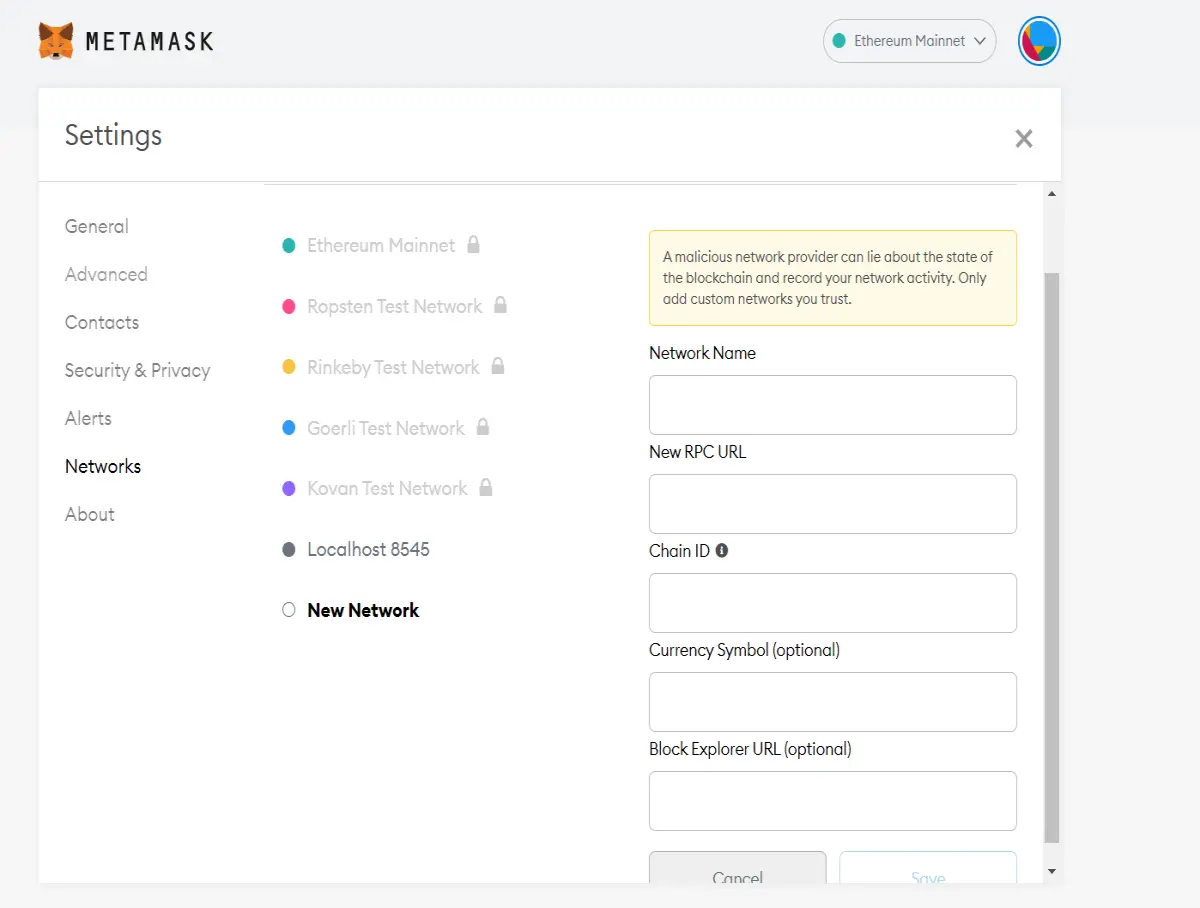Click the METAMASK wordmark text
1200x908 pixels.
pyautogui.click(x=150, y=41)
